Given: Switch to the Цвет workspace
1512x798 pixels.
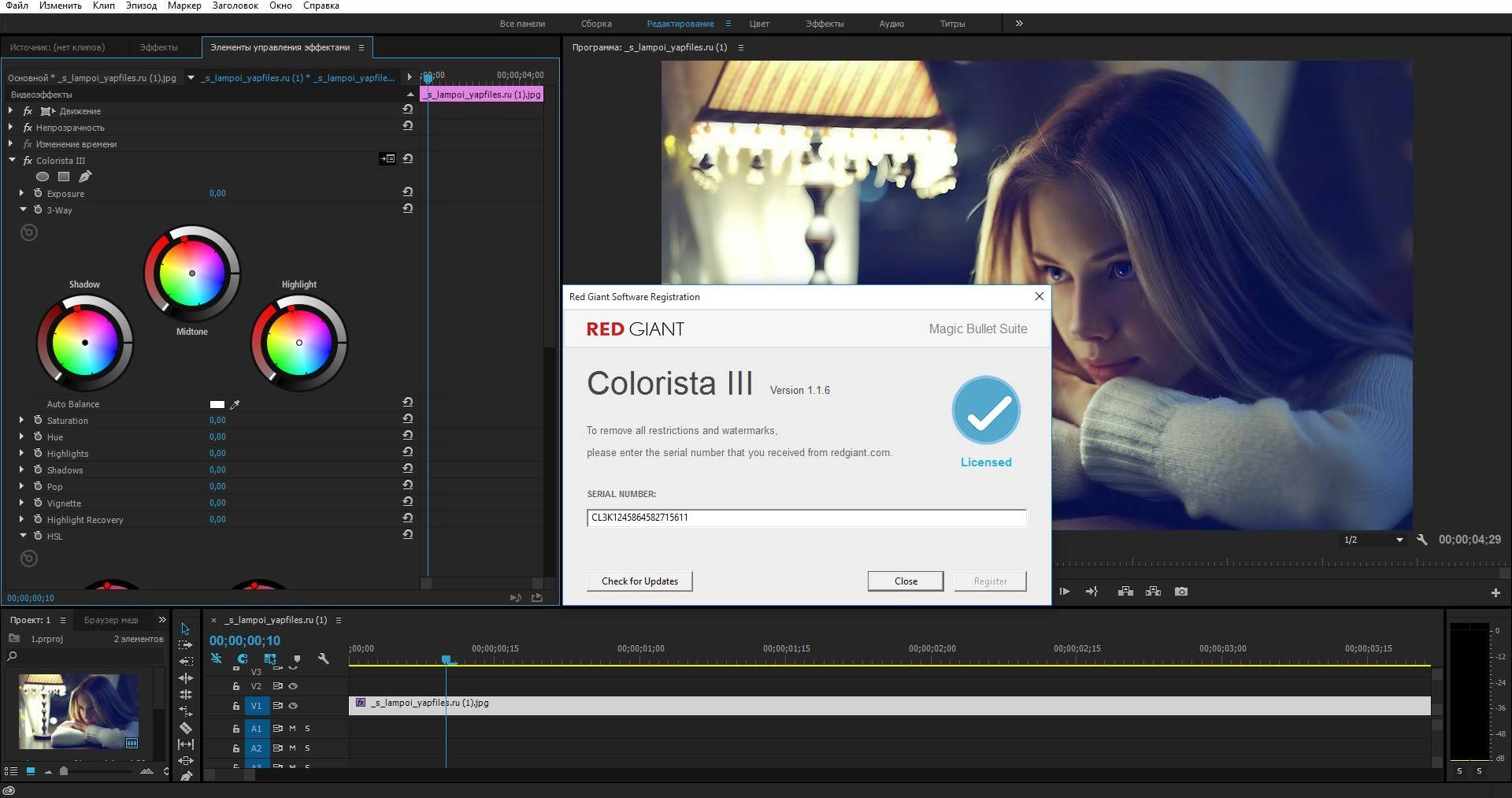Looking at the screenshot, I should coord(759,24).
